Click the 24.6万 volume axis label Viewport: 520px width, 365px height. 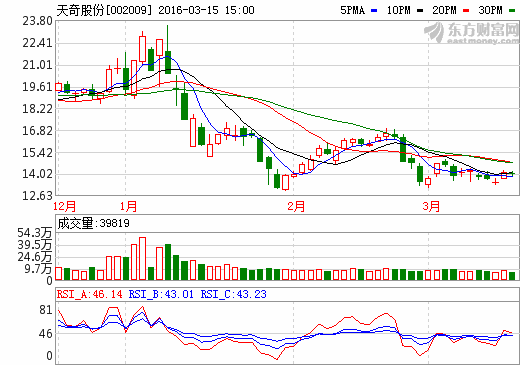click(x=35, y=257)
